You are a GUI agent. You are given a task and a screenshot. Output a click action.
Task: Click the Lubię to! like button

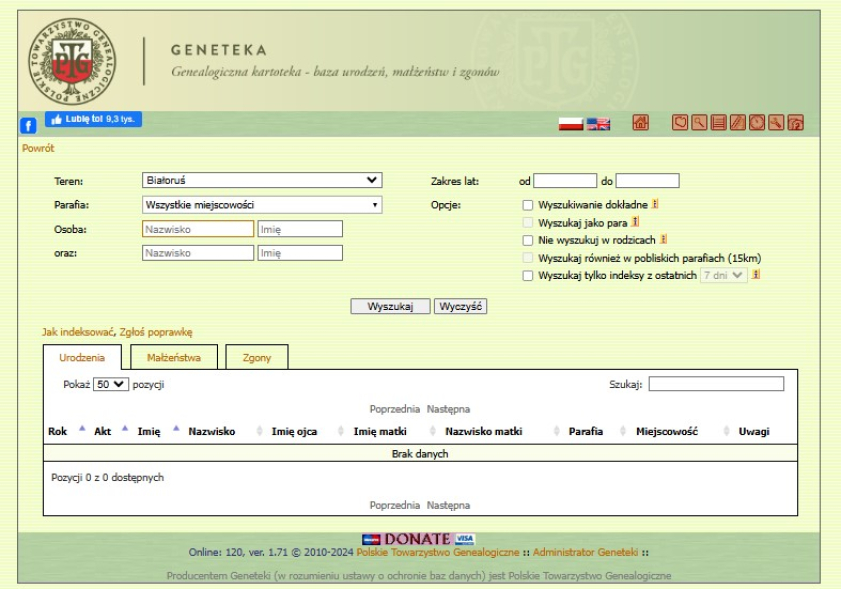pos(93,119)
